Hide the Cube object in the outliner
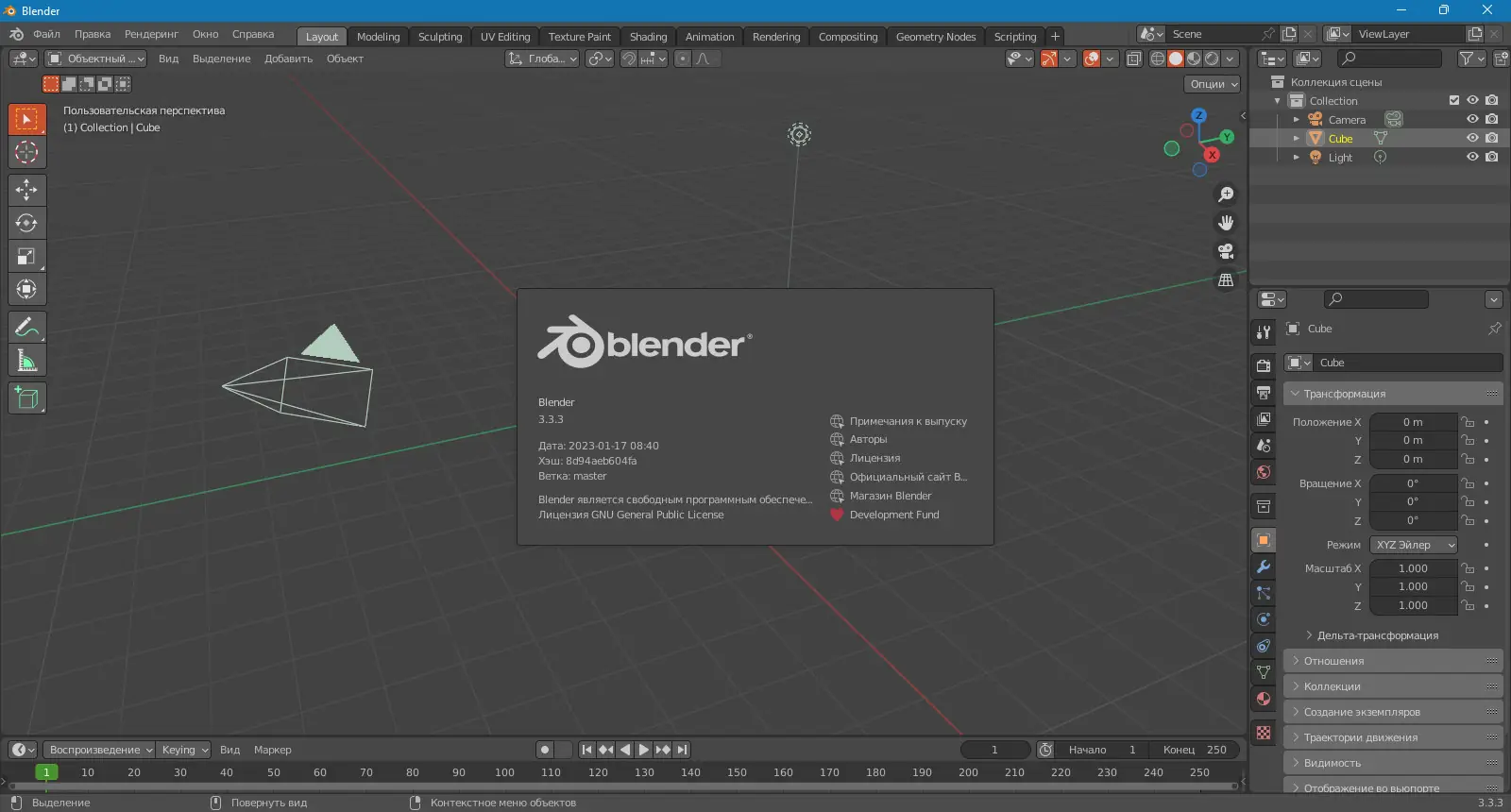This screenshot has width=1511, height=812. pos(1472,138)
